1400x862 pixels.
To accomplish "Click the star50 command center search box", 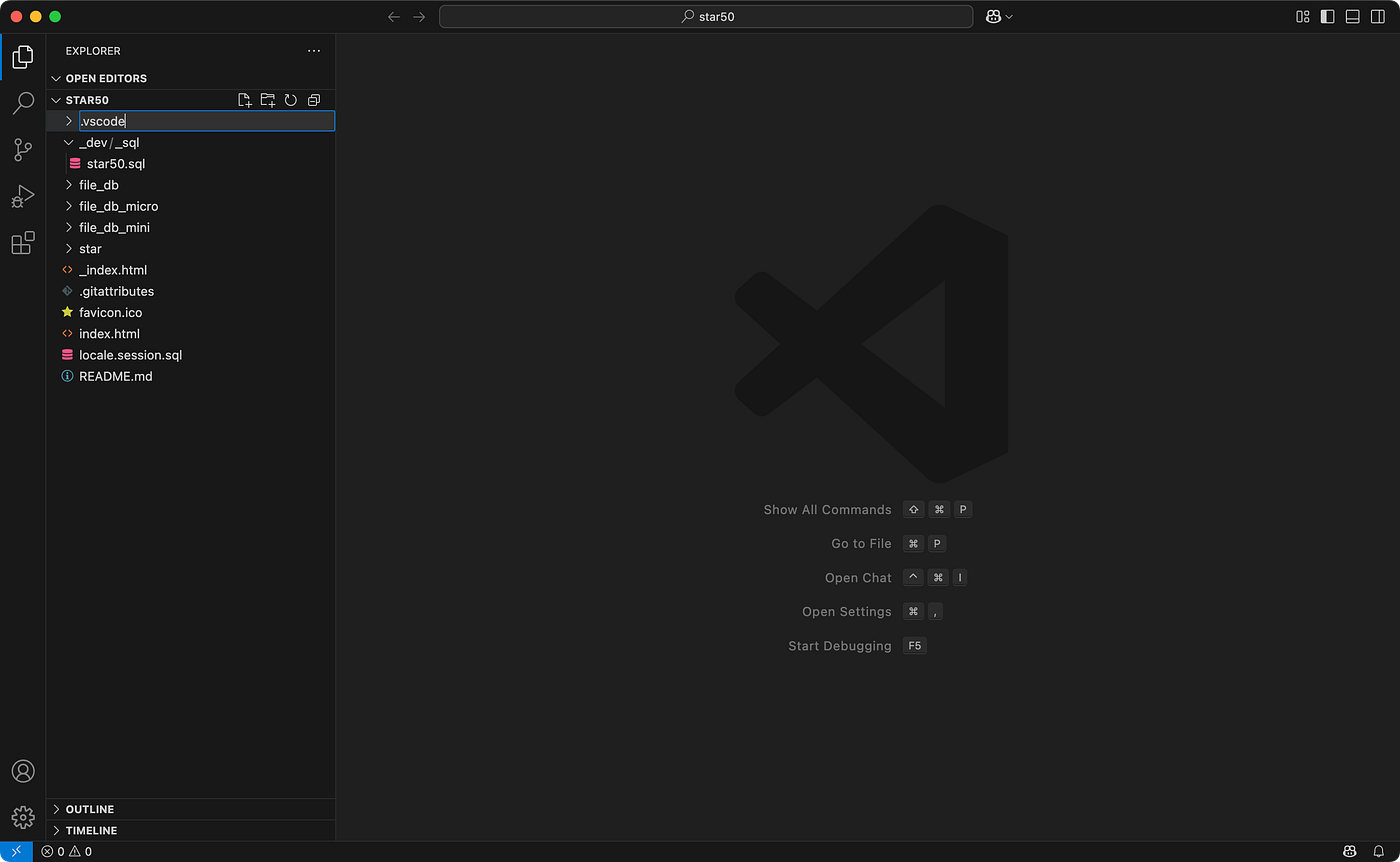I will pyautogui.click(x=706, y=17).
